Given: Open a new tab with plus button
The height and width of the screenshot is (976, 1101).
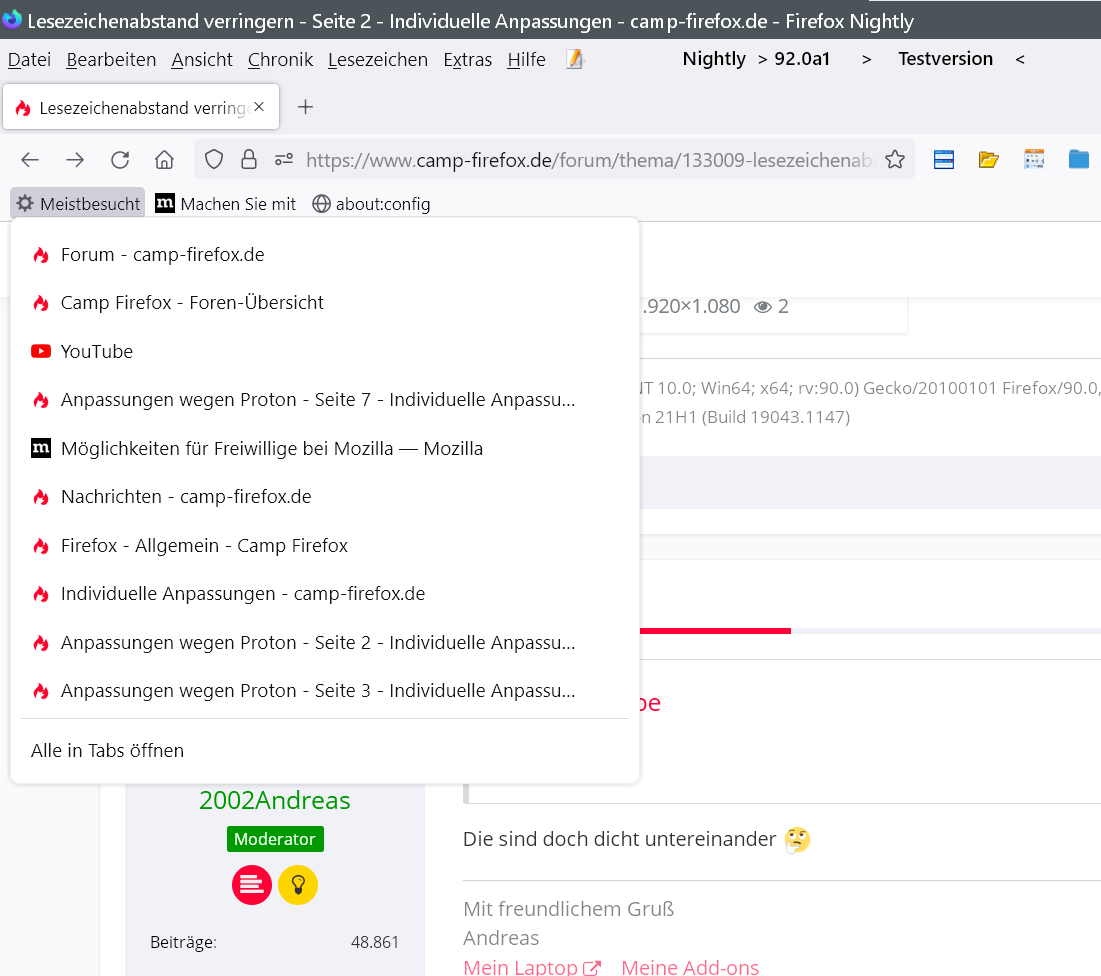Looking at the screenshot, I should click(x=305, y=107).
